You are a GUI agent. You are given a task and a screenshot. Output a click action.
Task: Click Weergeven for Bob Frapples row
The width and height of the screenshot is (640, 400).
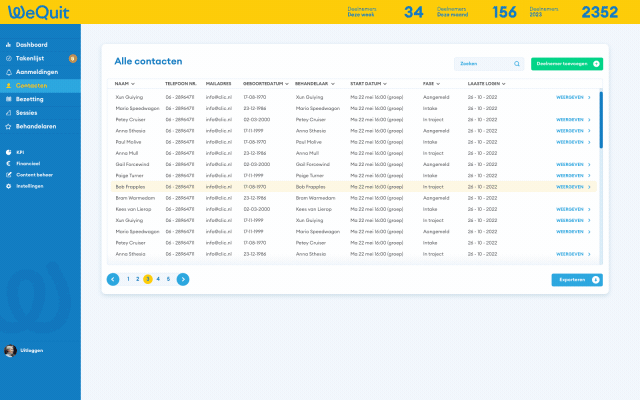pos(573,187)
